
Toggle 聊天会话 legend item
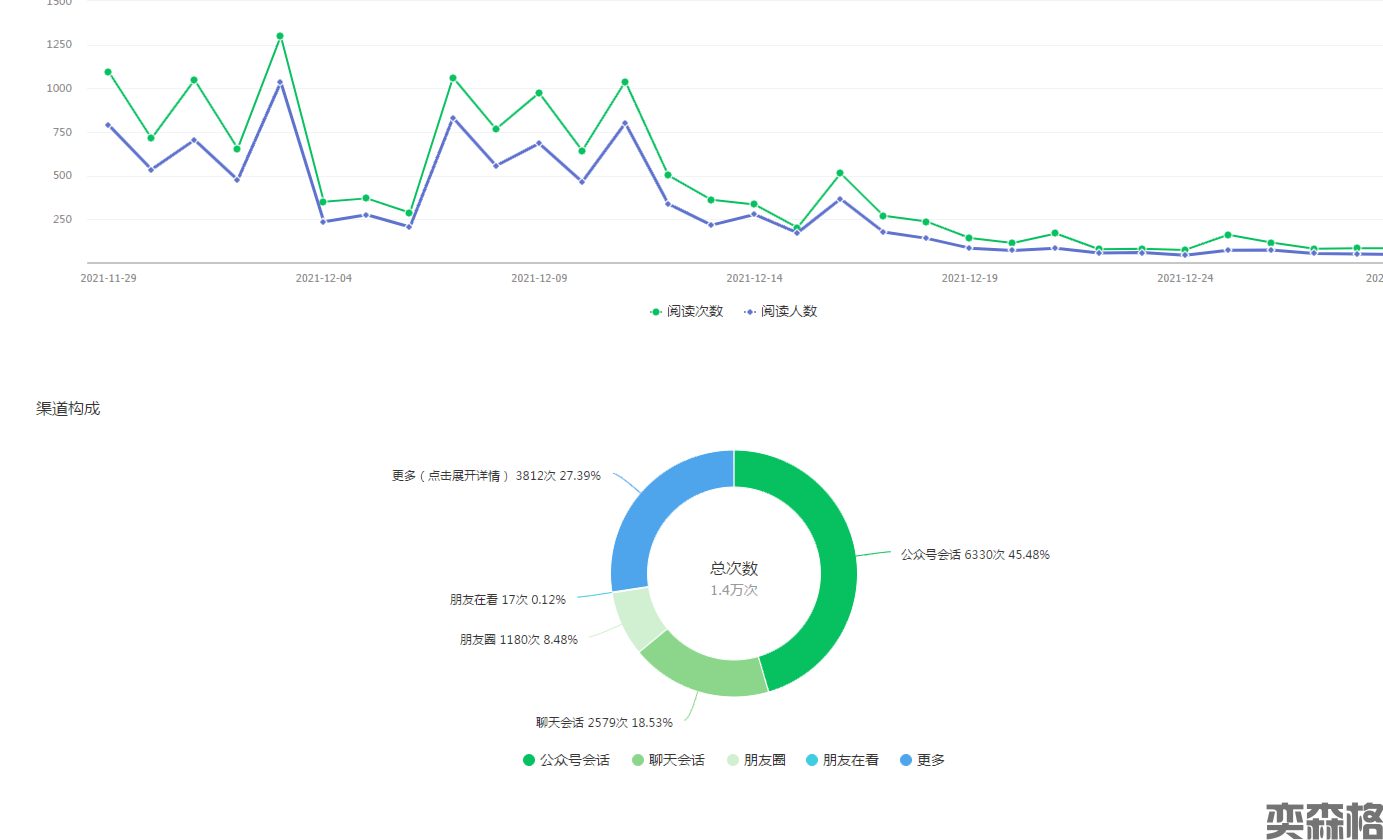click(x=668, y=760)
